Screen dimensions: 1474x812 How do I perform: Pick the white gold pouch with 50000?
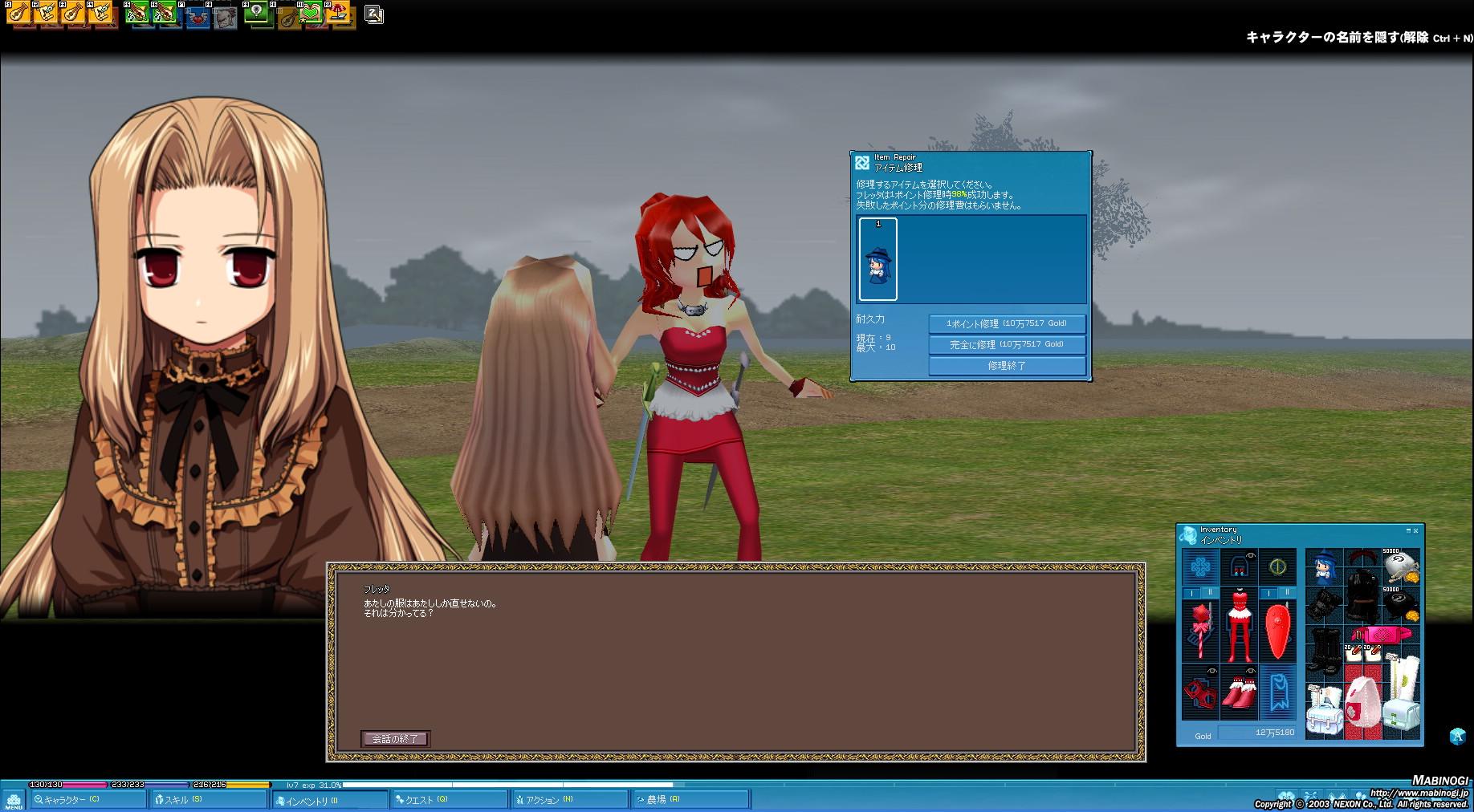(x=1400, y=566)
